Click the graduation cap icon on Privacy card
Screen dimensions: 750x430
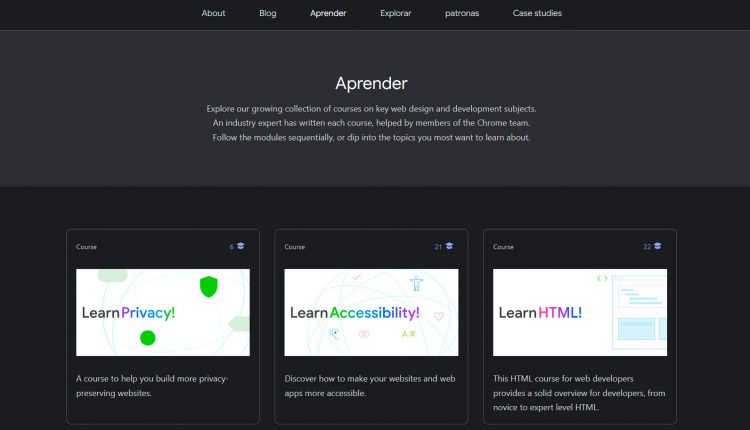[241, 246]
